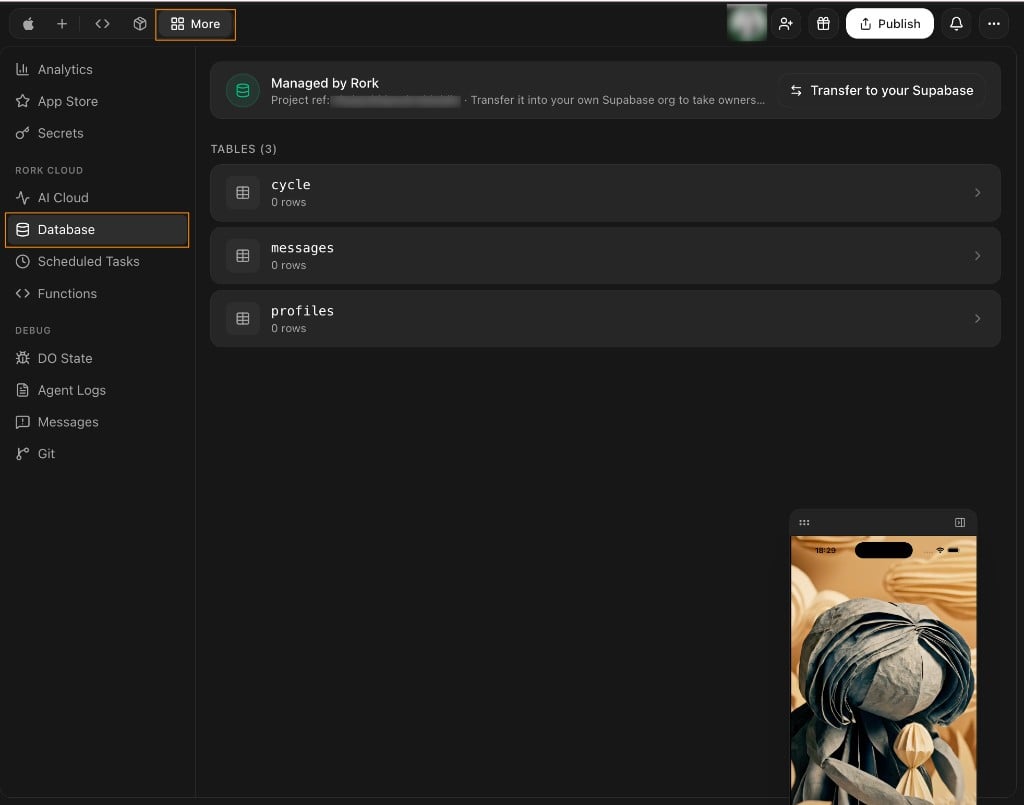The width and height of the screenshot is (1024, 805).
Task: Open the gift rewards icon
Action: [x=823, y=24]
